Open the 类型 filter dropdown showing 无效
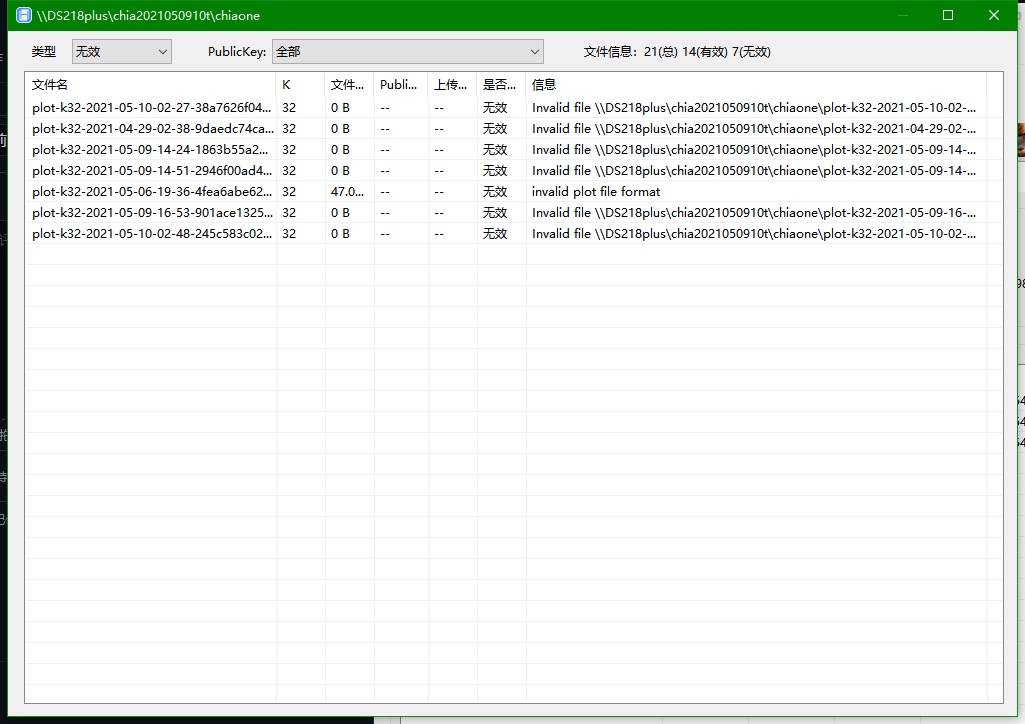The height and width of the screenshot is (724, 1025). 120,51
